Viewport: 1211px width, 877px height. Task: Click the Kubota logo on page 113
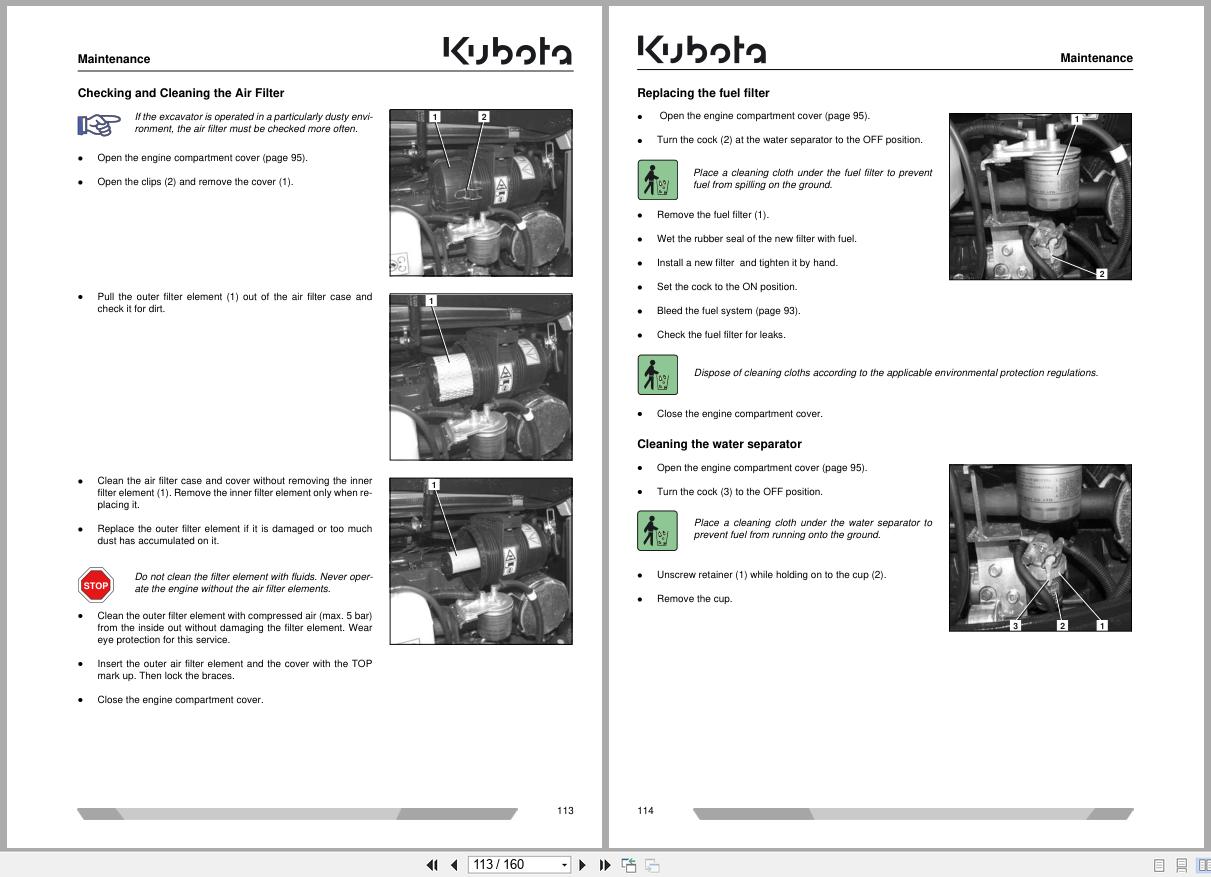508,51
